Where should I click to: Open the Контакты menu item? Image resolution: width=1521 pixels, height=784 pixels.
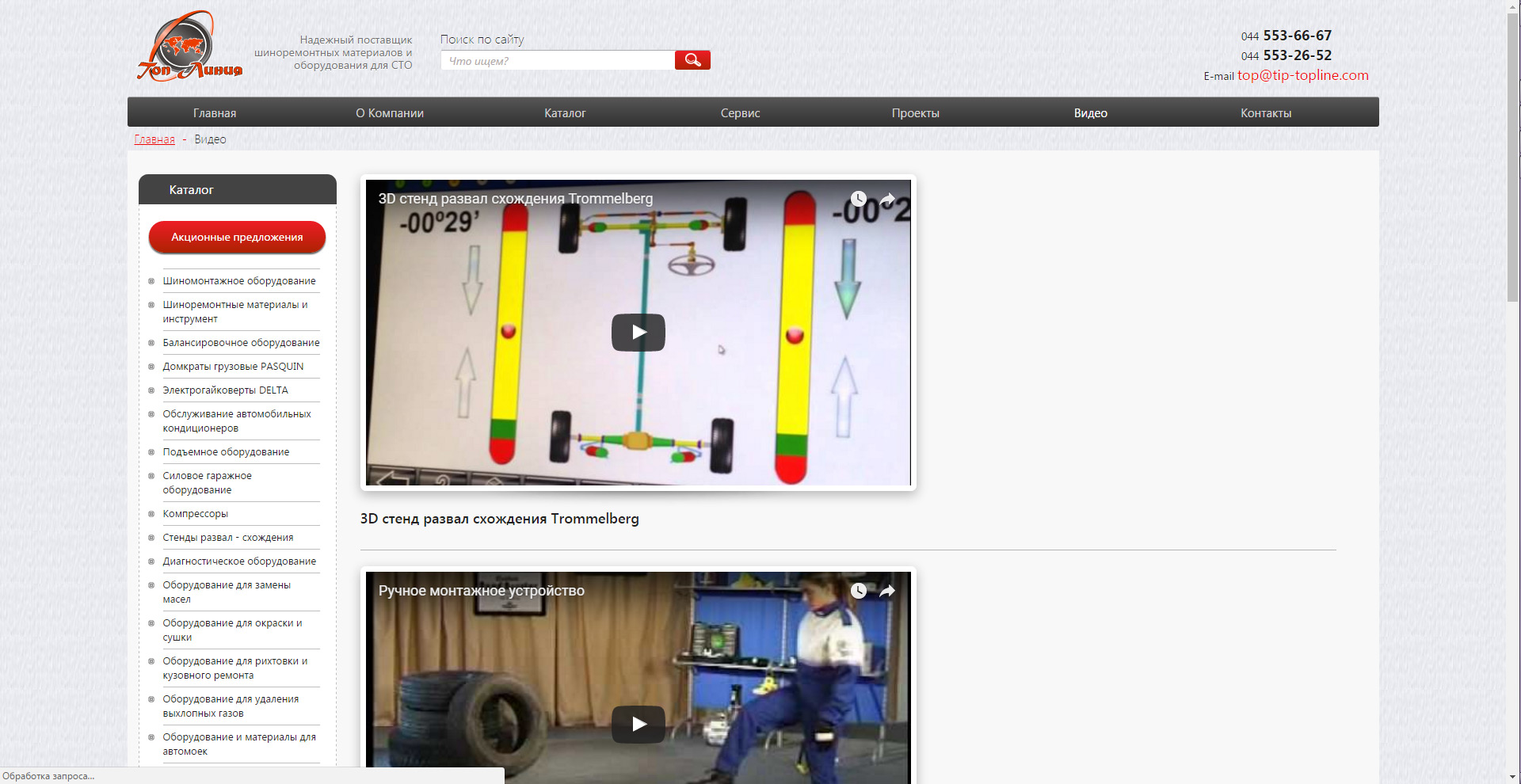1266,113
